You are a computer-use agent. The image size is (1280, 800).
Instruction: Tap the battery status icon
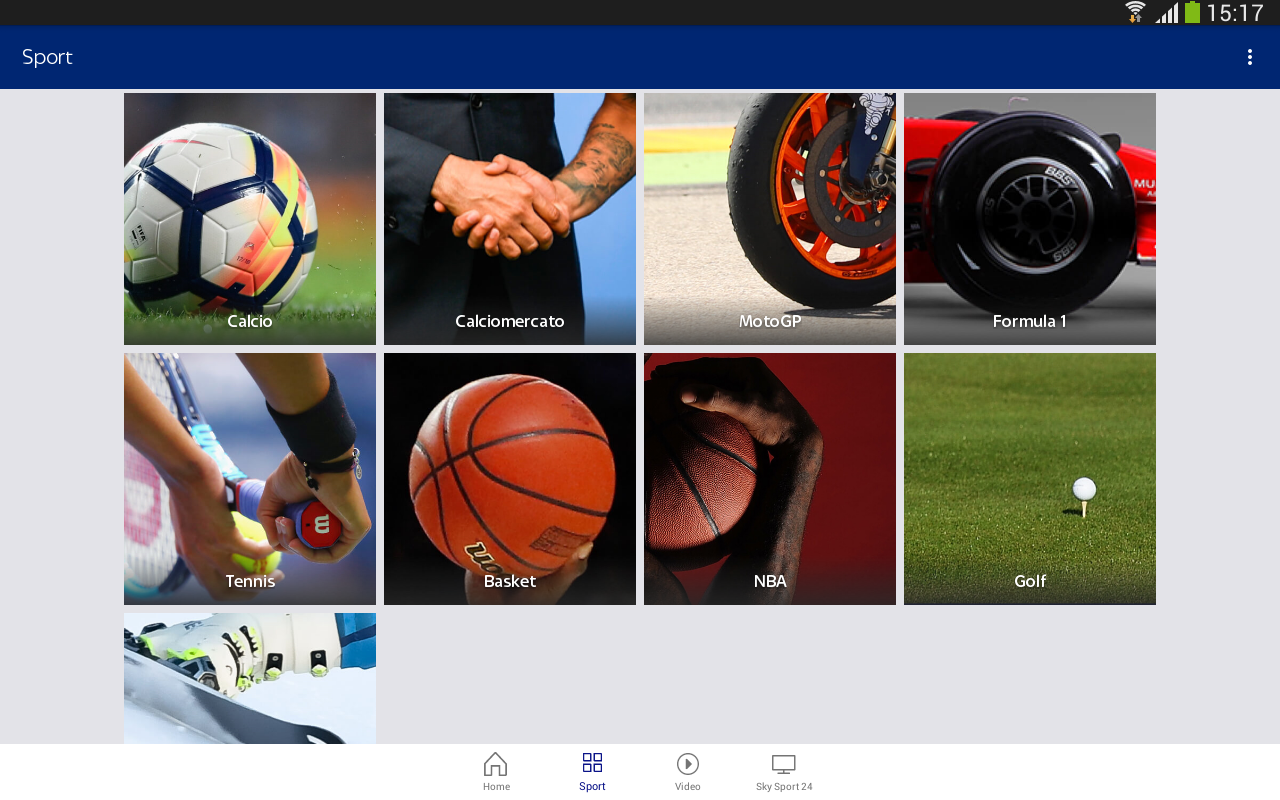pos(1192,13)
